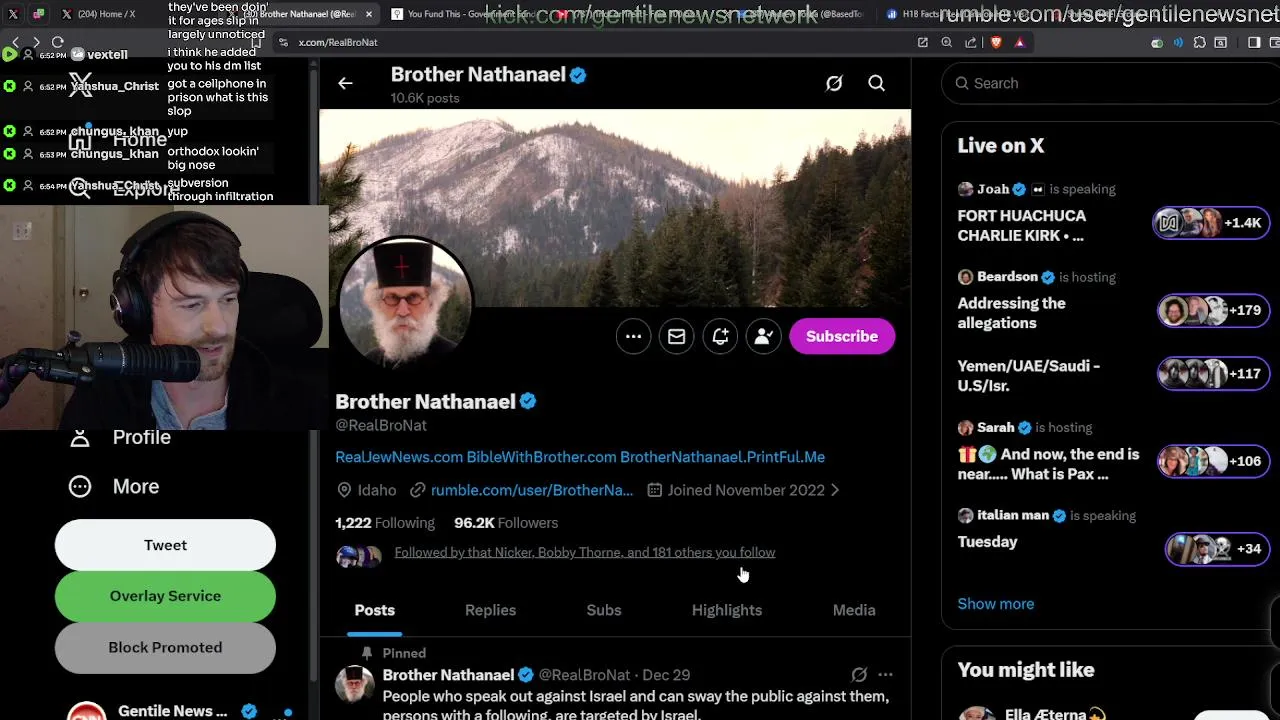
Task: Reload the page in browser toolbar
Action: coord(58,43)
